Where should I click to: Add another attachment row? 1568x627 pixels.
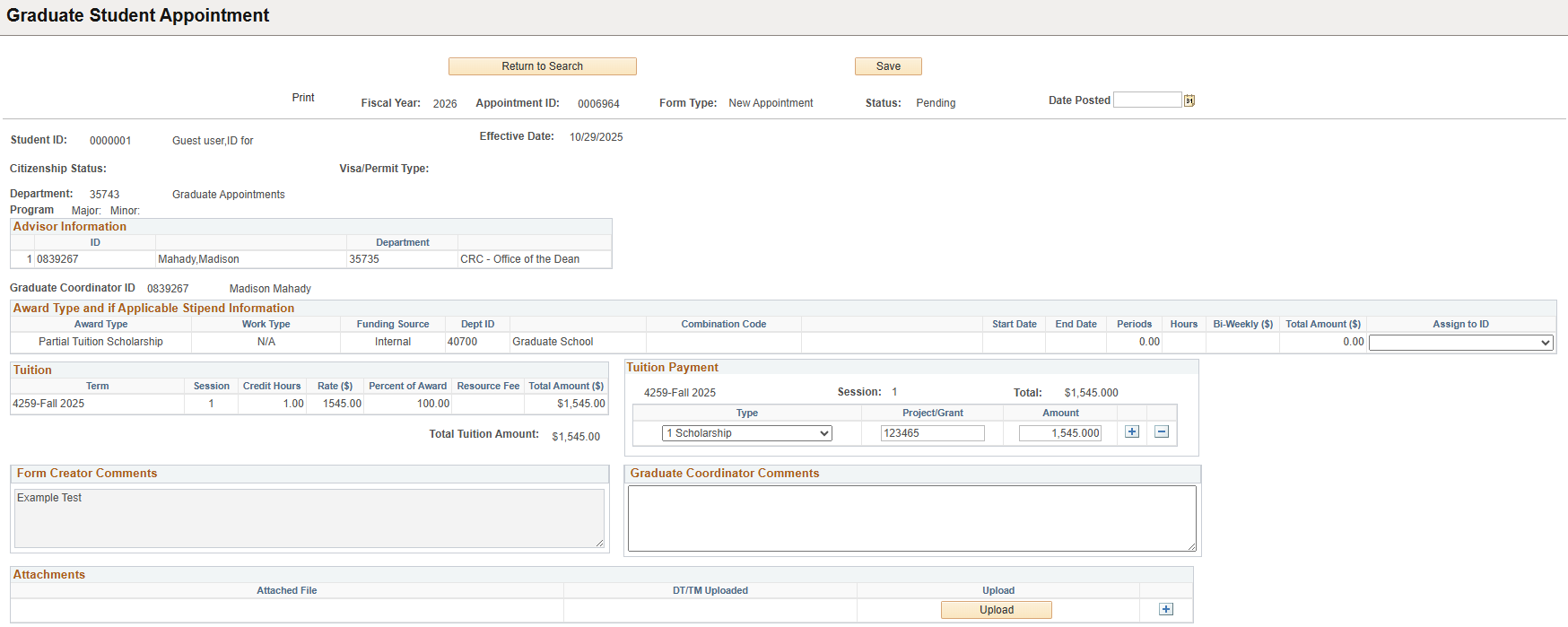coord(1165,609)
